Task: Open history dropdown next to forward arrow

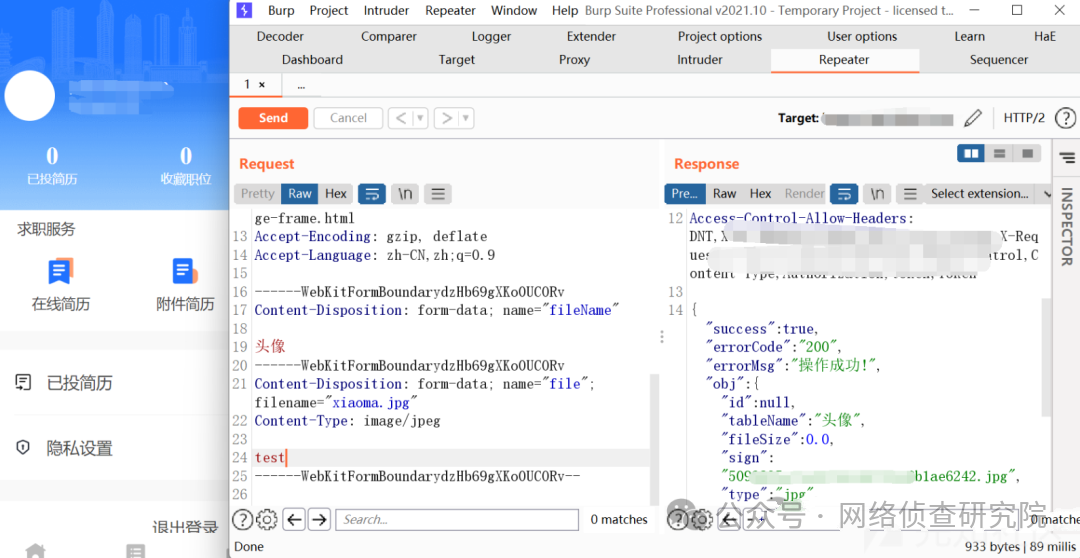Action: (x=466, y=118)
